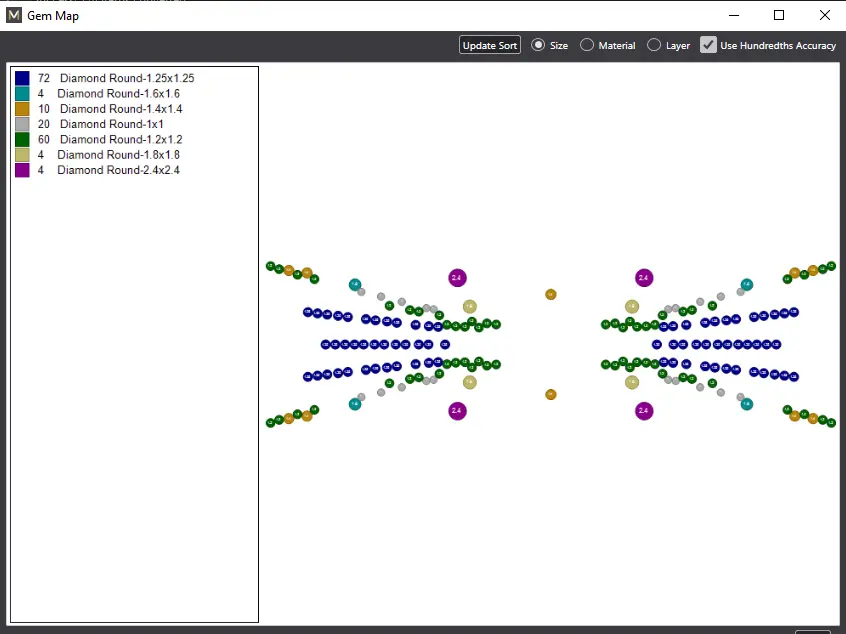
Task: Click the gray 1x1 legend swatch
Action: click(x=22, y=124)
